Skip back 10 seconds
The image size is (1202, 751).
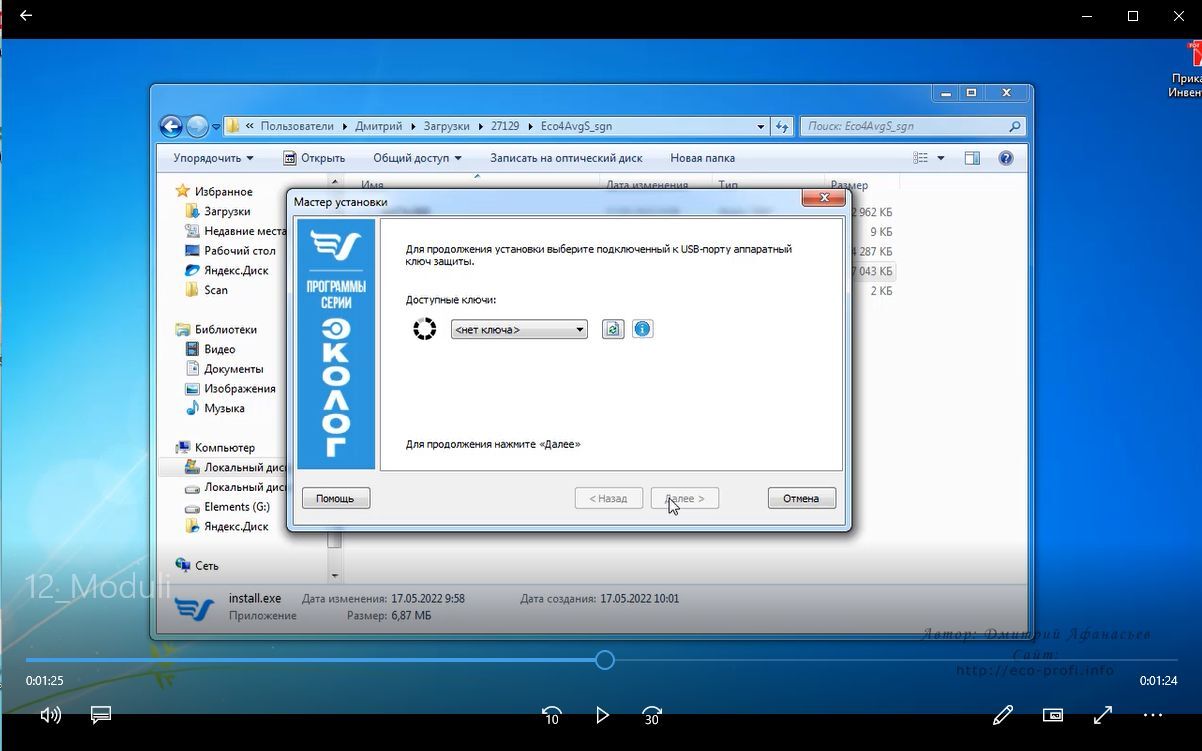click(551, 715)
